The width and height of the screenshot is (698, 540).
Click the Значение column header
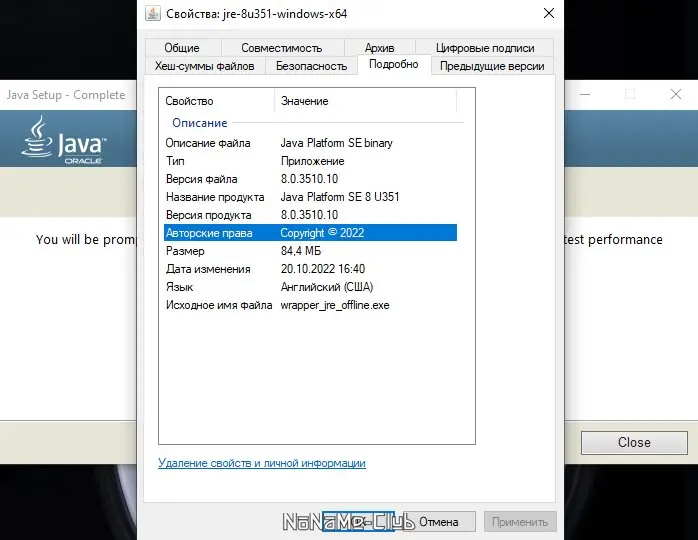365,101
